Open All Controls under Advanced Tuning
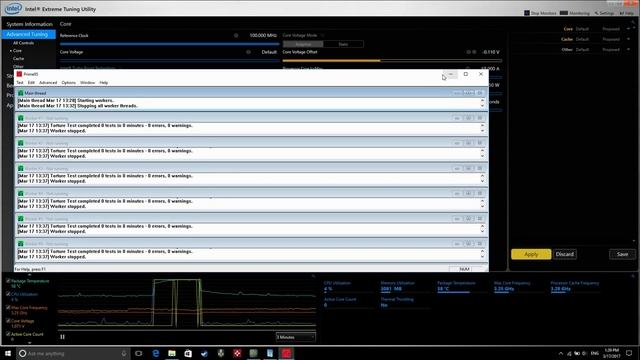 23,43
